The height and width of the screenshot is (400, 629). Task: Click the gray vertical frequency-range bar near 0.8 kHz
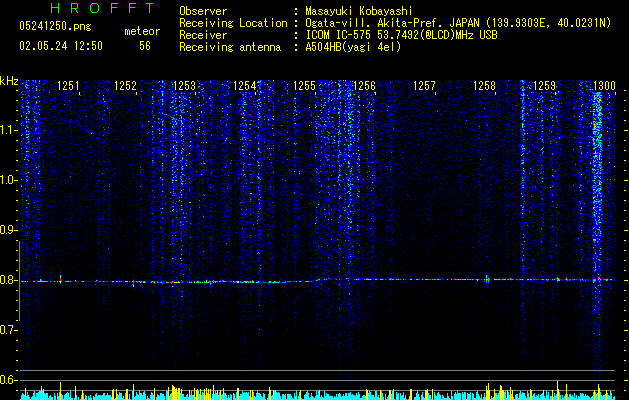pyautogui.click(x=19, y=280)
